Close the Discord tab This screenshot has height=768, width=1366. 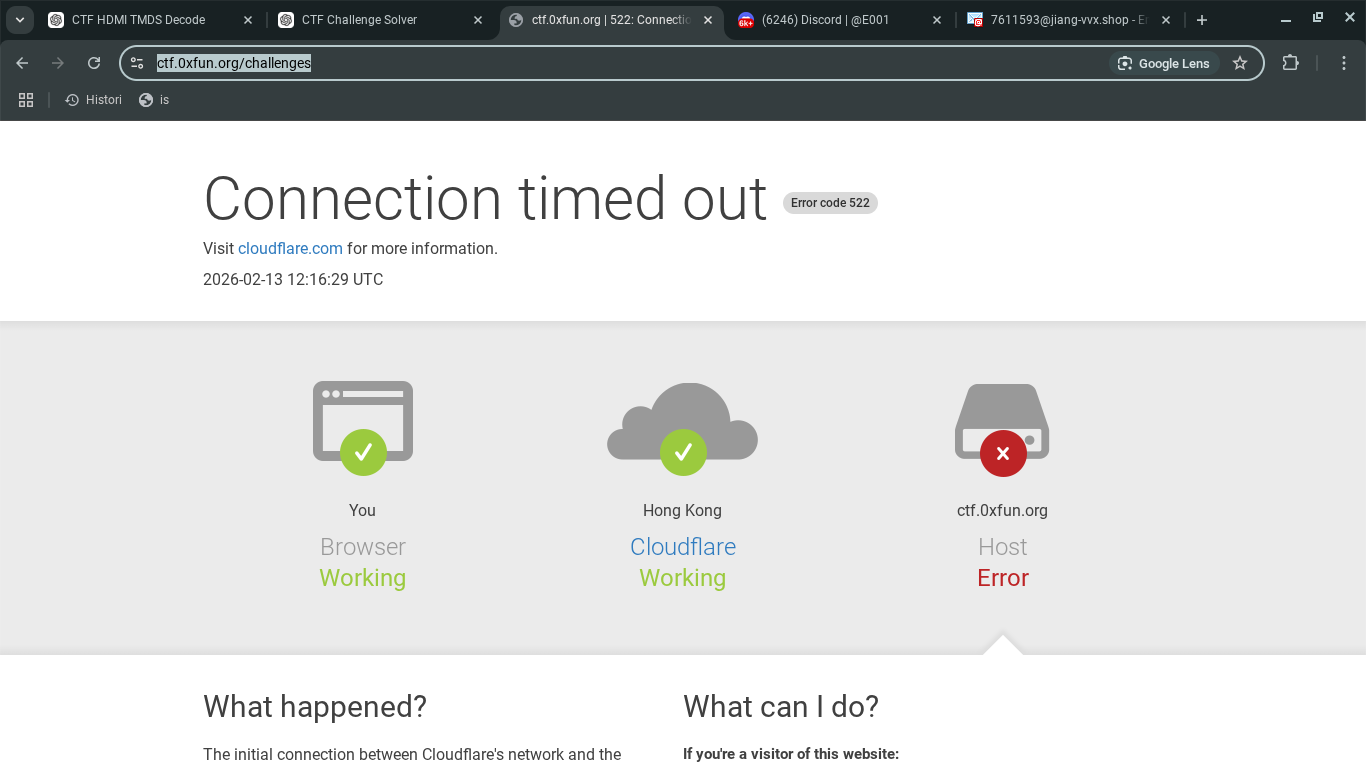pos(937,20)
